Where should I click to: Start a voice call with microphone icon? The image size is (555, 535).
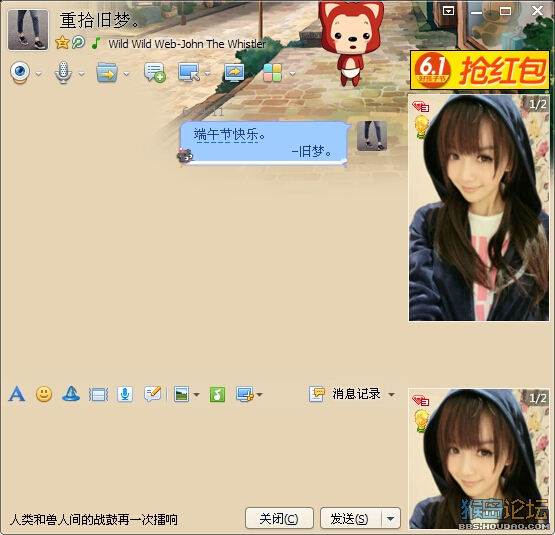(63, 73)
